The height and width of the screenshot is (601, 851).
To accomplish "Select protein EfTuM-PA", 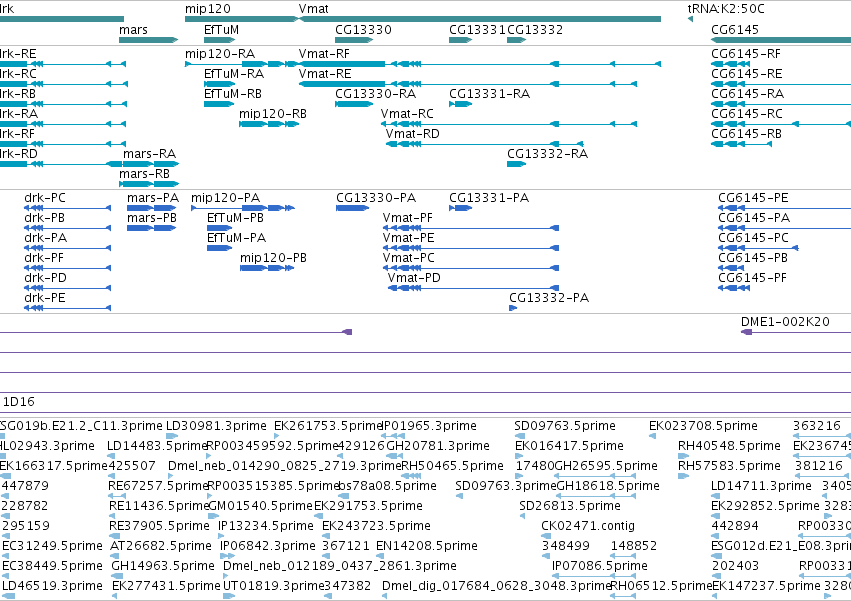I will (219, 249).
